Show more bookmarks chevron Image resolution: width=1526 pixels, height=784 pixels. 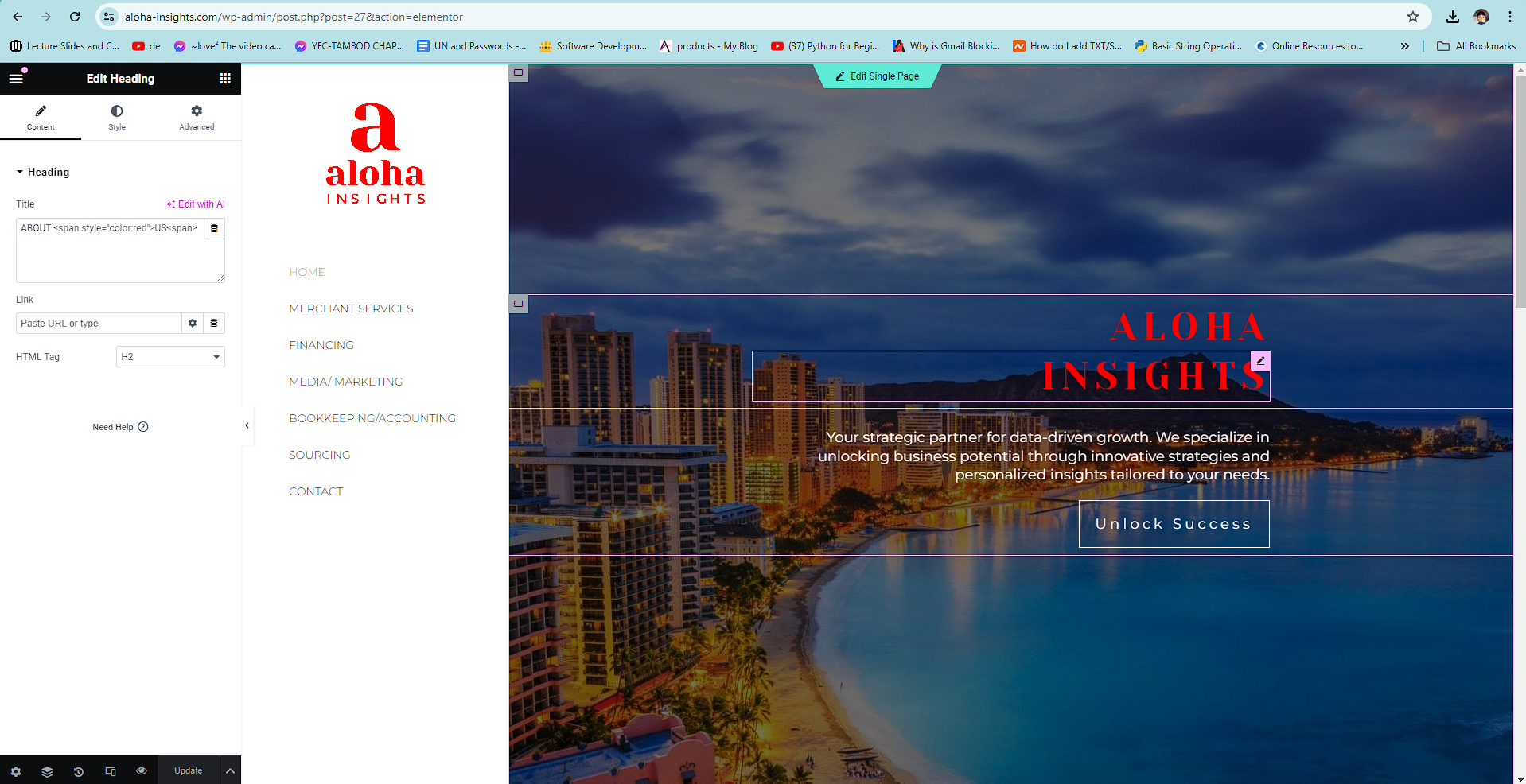pos(1405,46)
